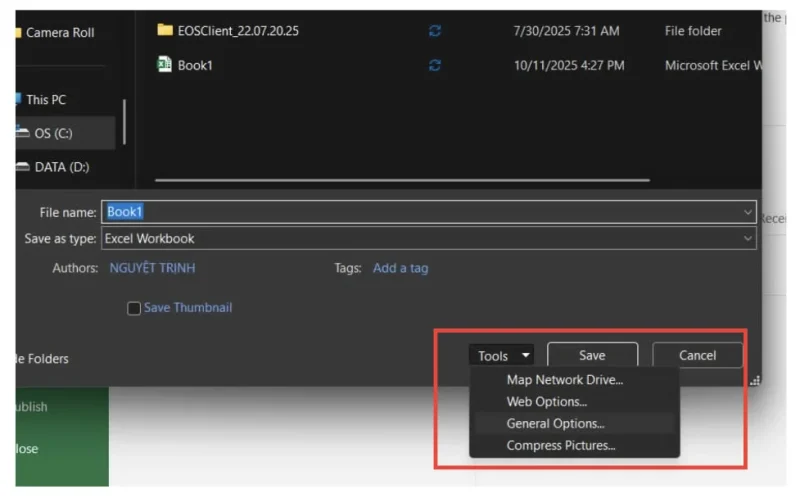Image resolution: width=800 pixels, height=498 pixels.
Task: Open the Camera Roll folder
Action: pos(60,32)
